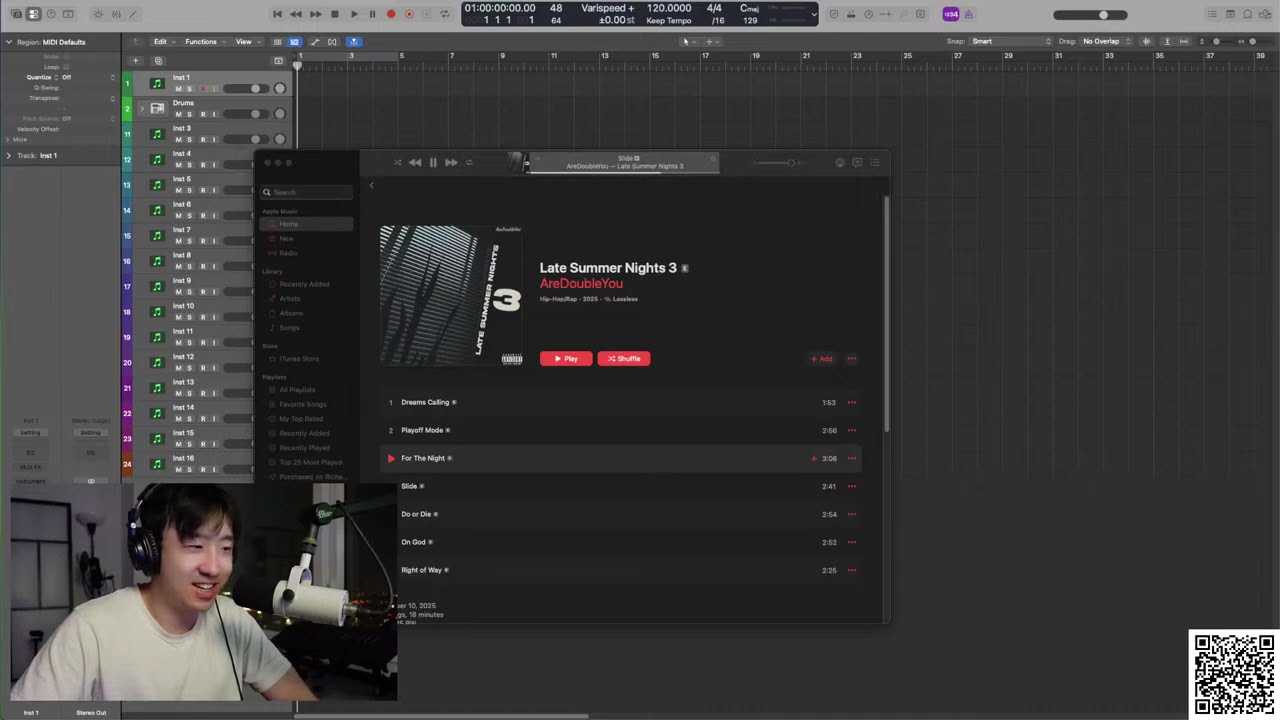Open the Logic media Browsers icon

pos(1264,14)
